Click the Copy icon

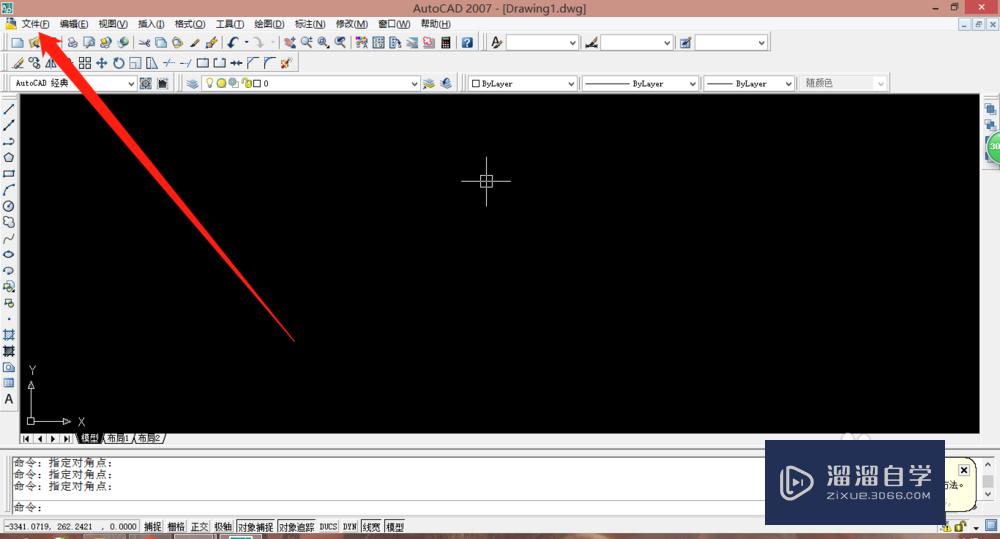point(161,43)
